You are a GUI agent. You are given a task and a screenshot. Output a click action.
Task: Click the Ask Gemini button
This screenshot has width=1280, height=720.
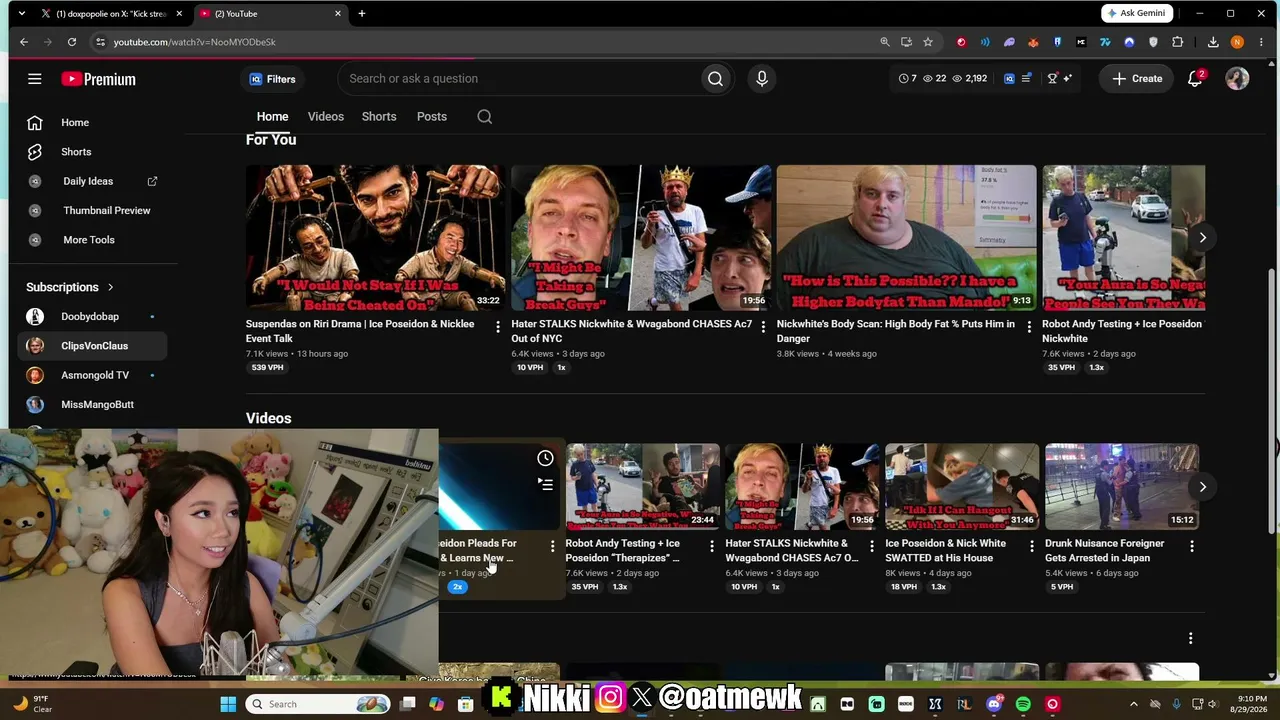click(1136, 13)
